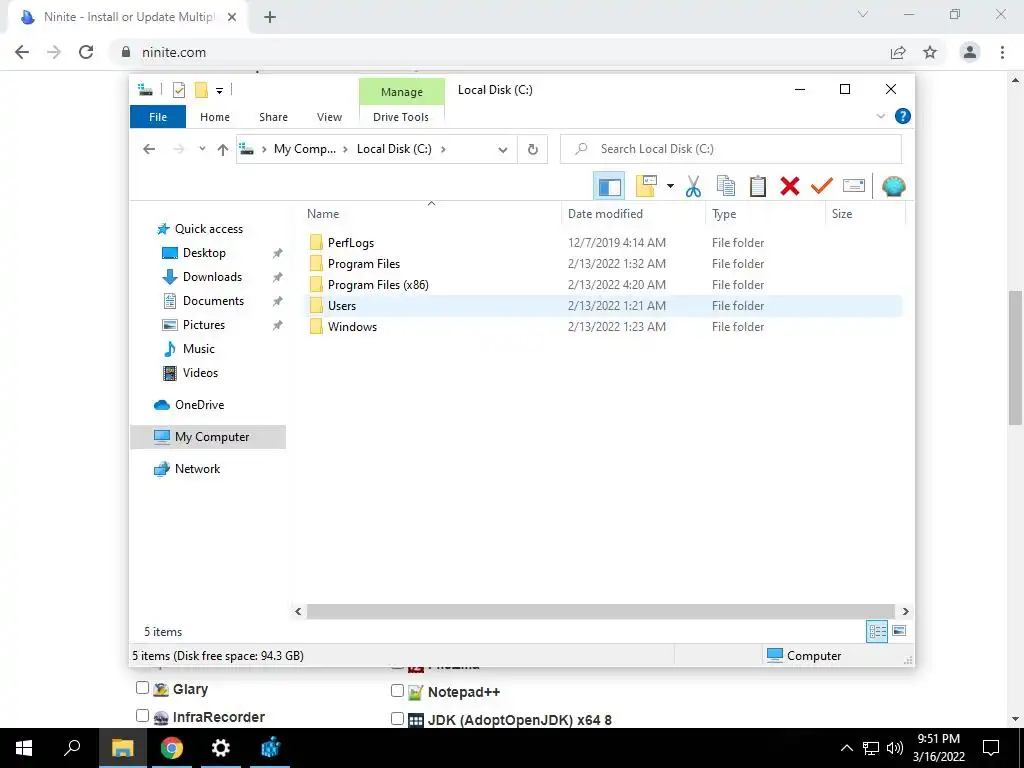The image size is (1024, 768).
Task: Open the Customize Quick Access Toolbar dropdown
Action: pos(219,91)
